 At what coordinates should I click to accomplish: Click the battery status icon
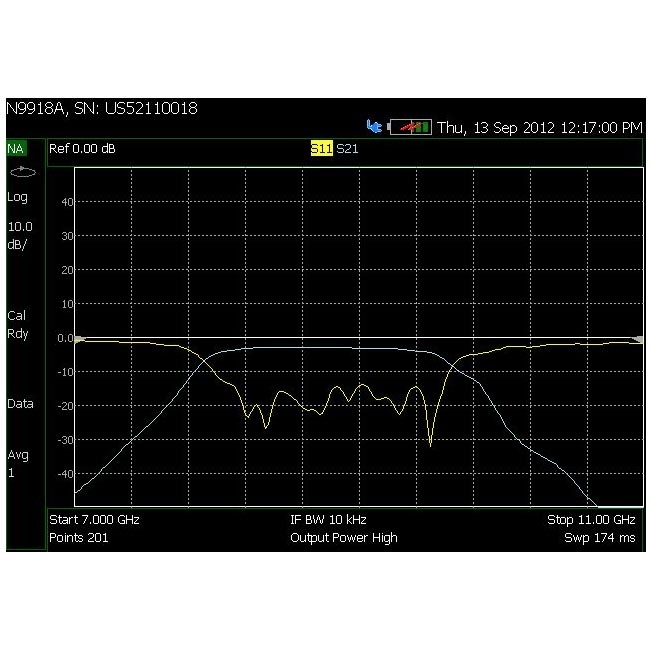pyautogui.click(x=410, y=128)
